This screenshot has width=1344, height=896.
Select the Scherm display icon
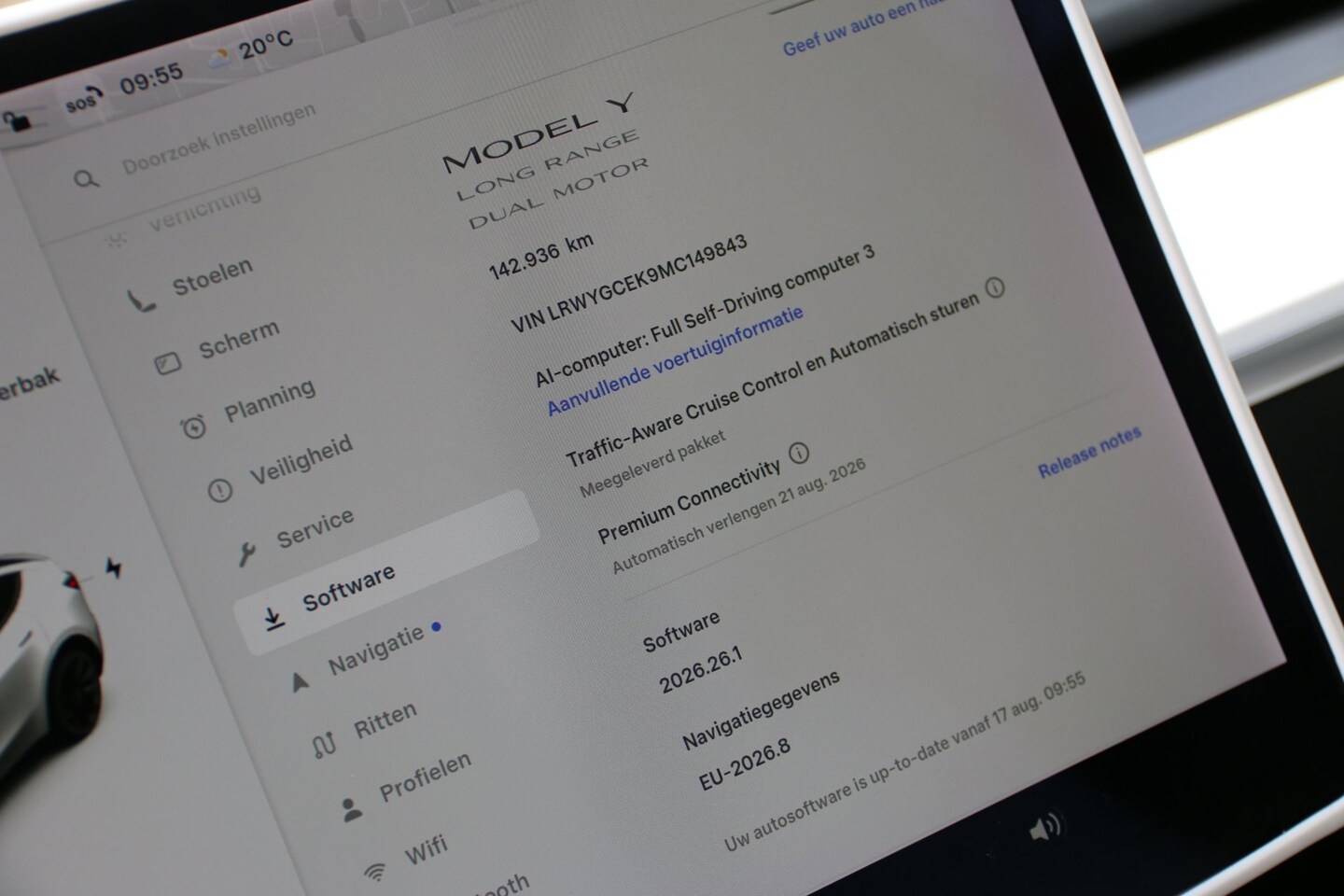[168, 363]
